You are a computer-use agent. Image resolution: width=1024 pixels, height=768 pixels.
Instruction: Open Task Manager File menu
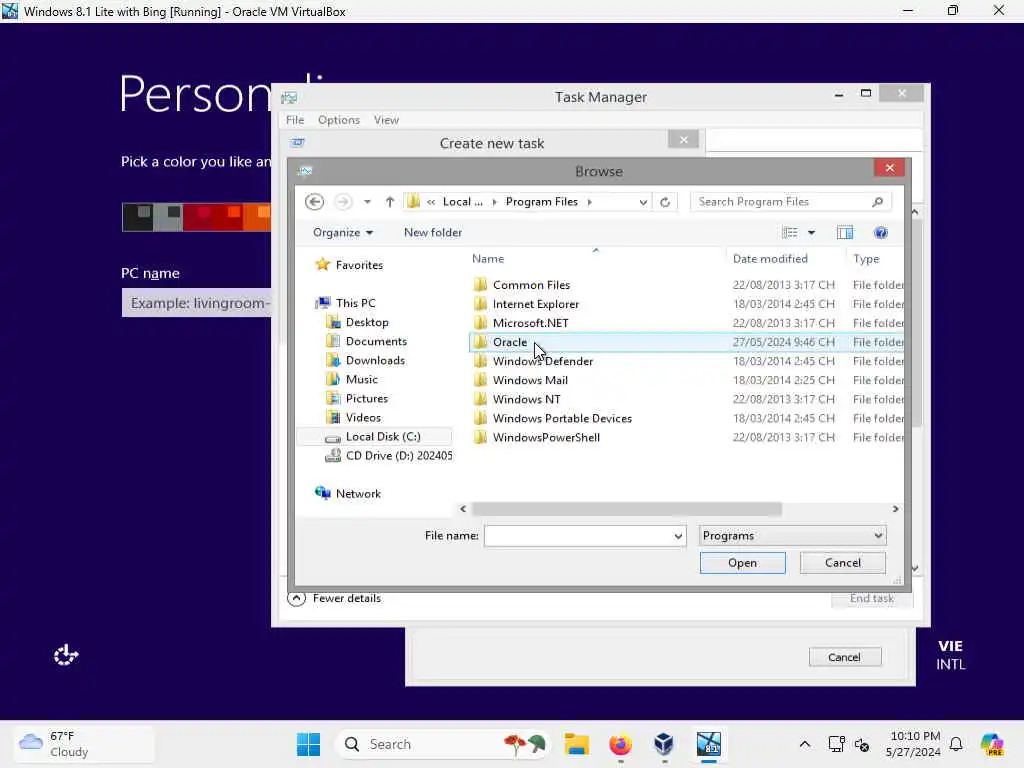point(295,120)
